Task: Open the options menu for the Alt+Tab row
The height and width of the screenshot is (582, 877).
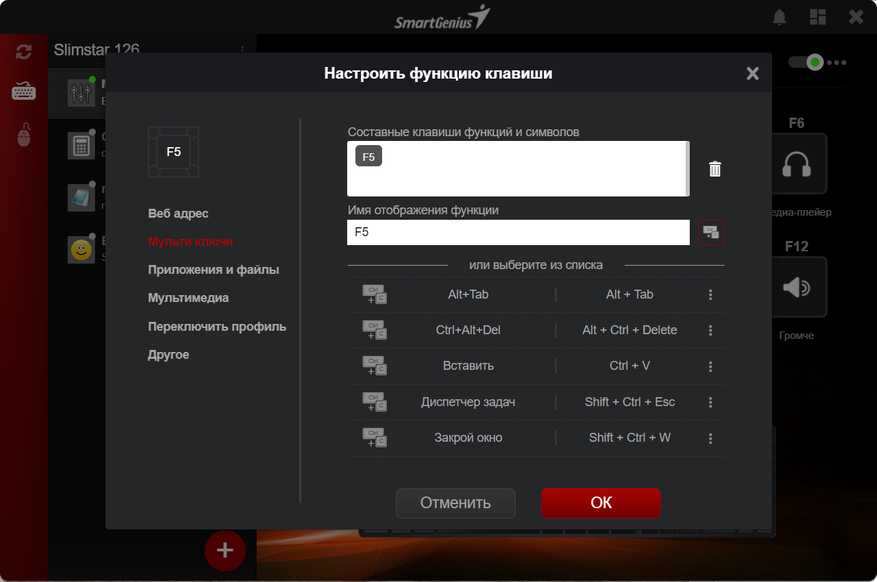Action: [x=710, y=295]
